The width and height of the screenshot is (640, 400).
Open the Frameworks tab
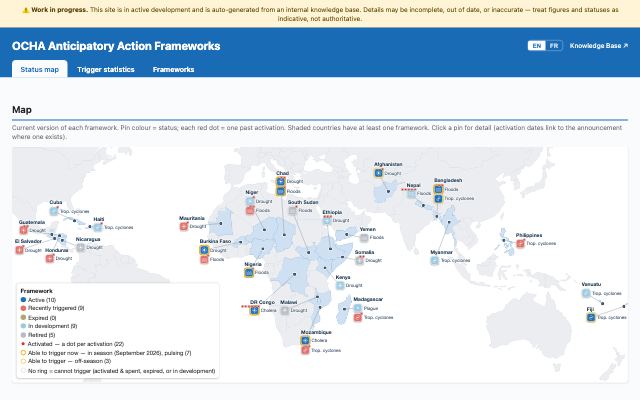[x=173, y=69]
